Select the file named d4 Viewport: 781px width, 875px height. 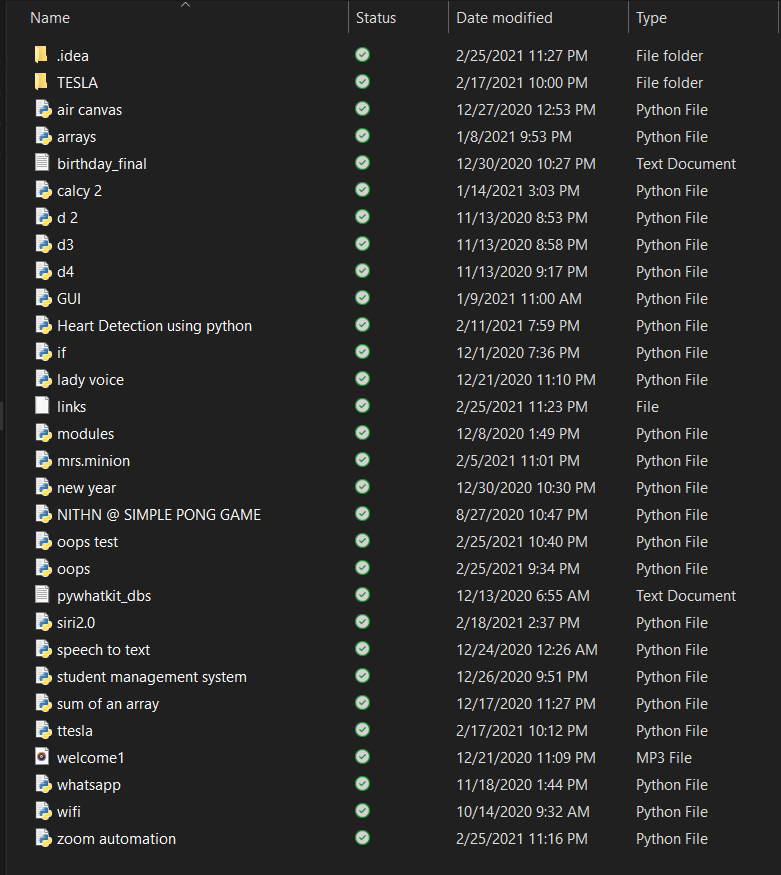click(x=65, y=272)
